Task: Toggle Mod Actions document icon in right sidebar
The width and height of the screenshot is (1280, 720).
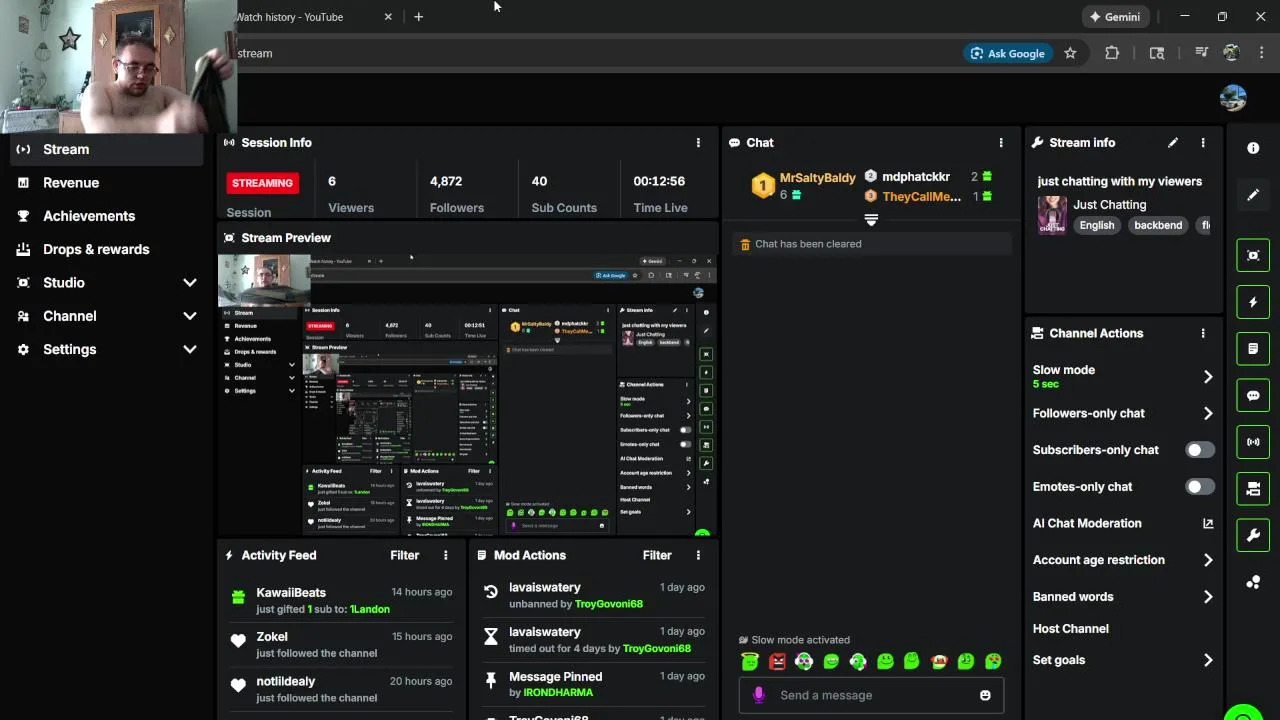Action: (1253, 349)
